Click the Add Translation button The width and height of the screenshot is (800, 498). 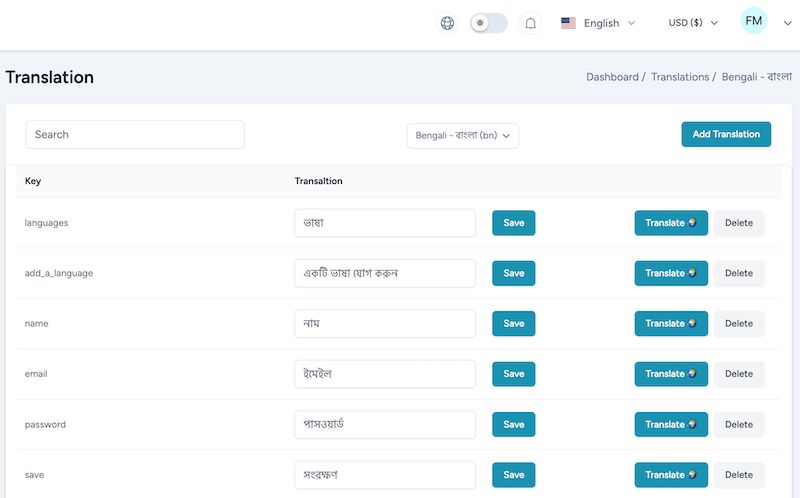click(726, 134)
